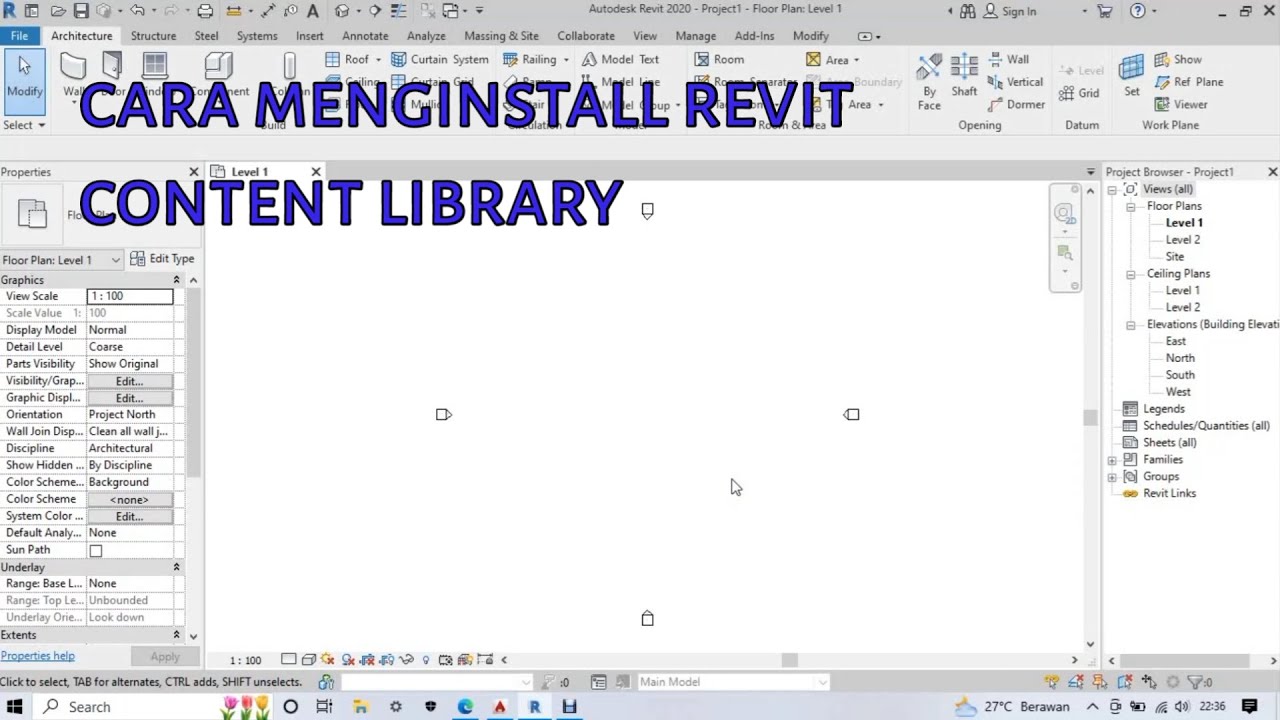
Task: Open the Floor Plan: Level 1 type selector
Action: [62, 260]
